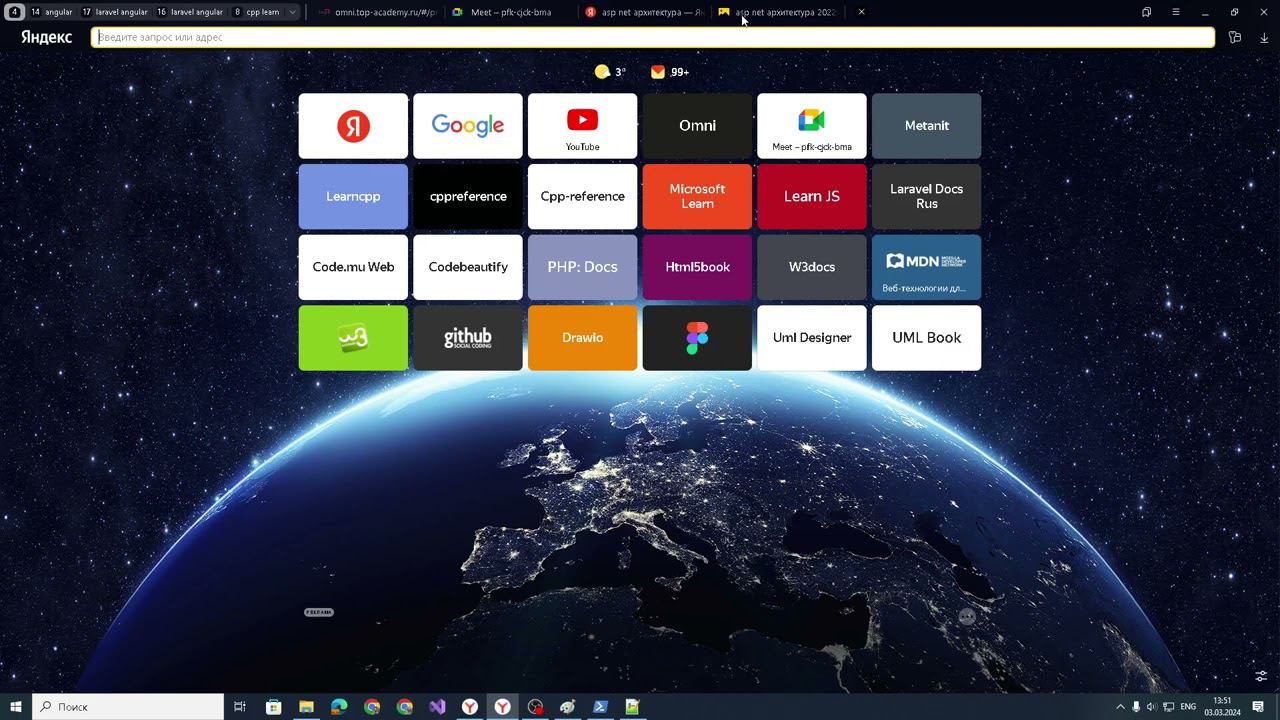Viewport: 1280px width, 720px height.
Task: Switch to the asp net архитектура Yandex tab
Action: coord(644,12)
